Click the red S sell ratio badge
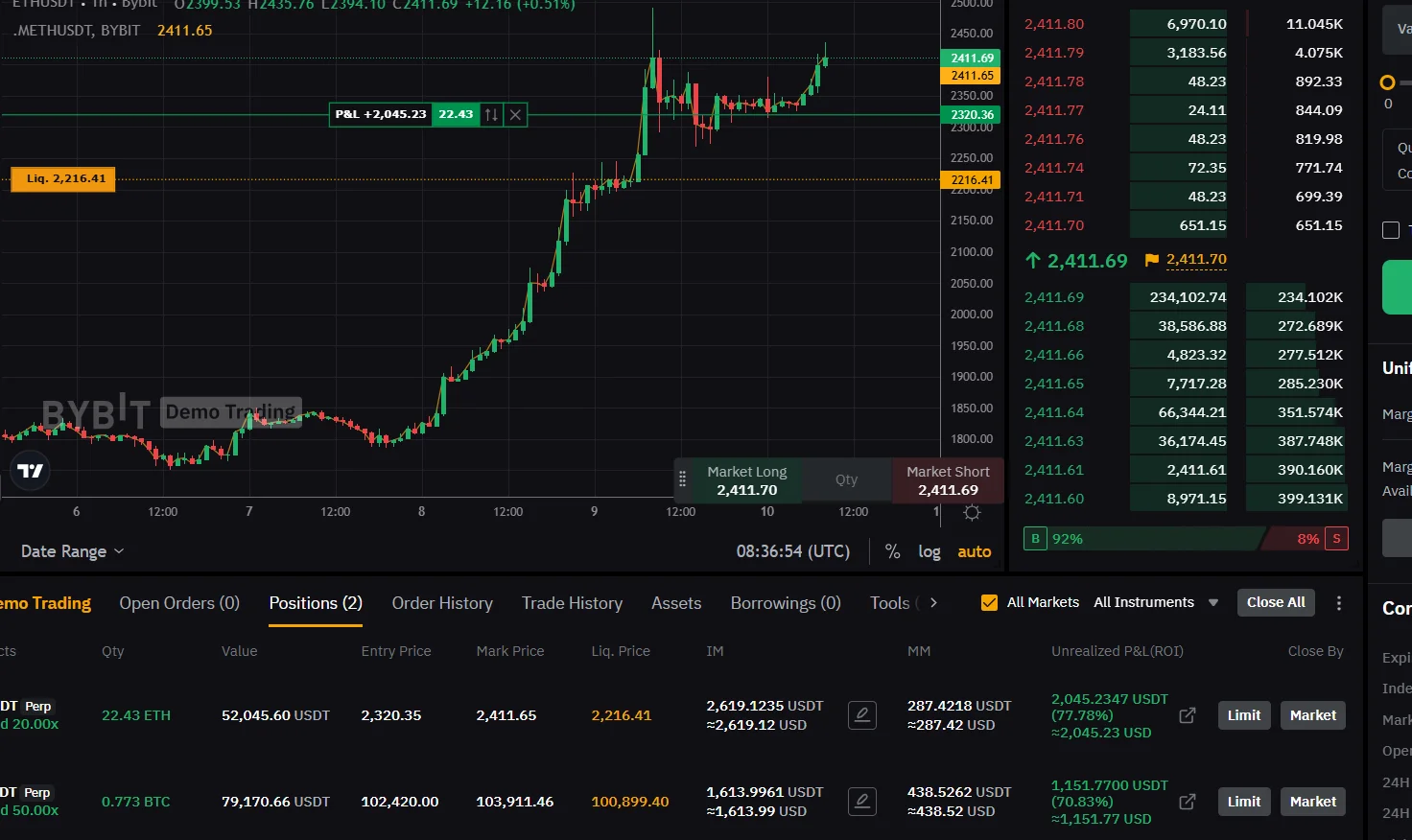This screenshot has height=840, width=1412. click(x=1336, y=539)
